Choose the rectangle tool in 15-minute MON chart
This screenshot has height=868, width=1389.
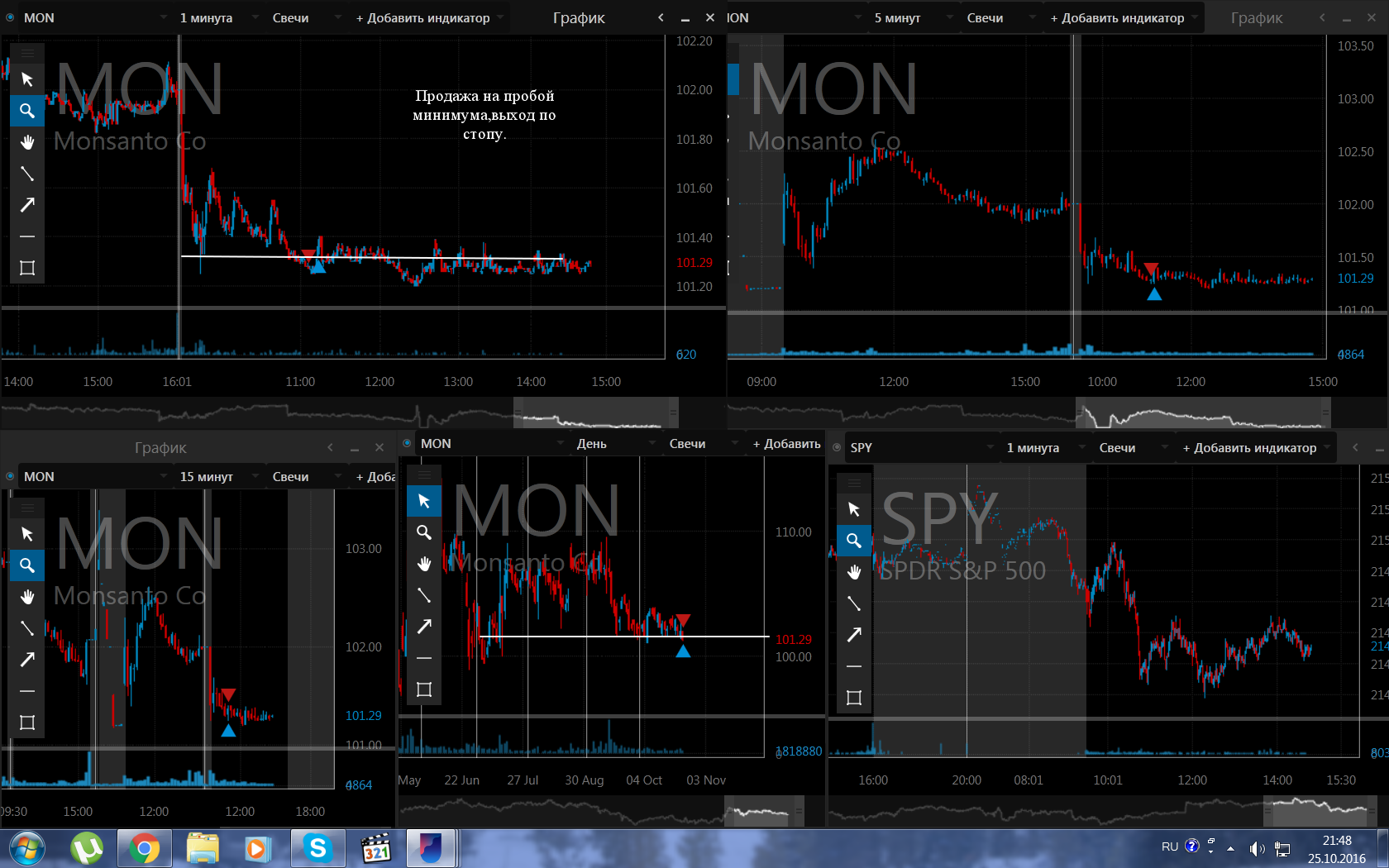27,723
